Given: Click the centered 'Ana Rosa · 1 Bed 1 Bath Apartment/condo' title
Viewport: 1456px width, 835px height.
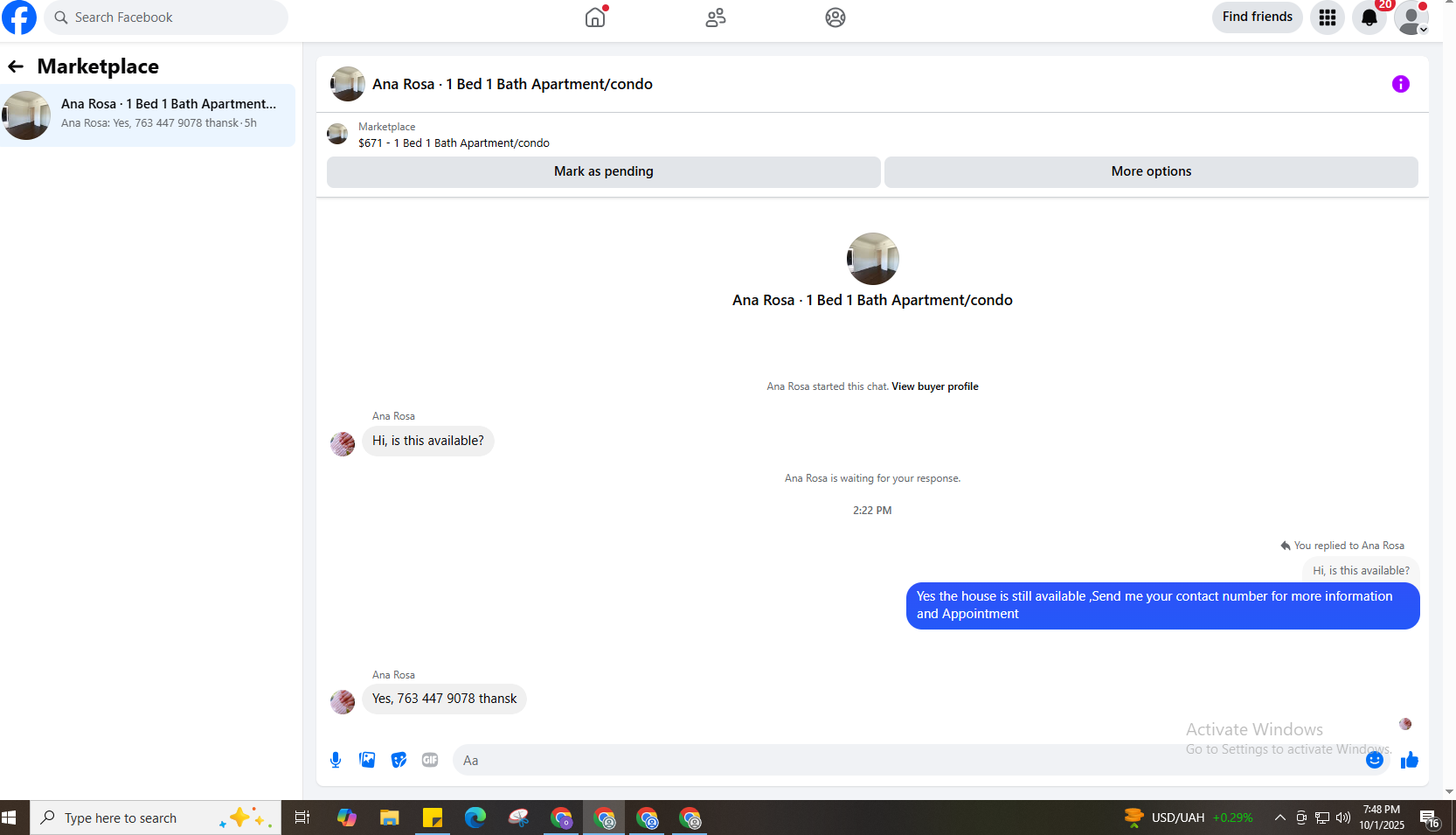Looking at the screenshot, I should click(x=872, y=300).
